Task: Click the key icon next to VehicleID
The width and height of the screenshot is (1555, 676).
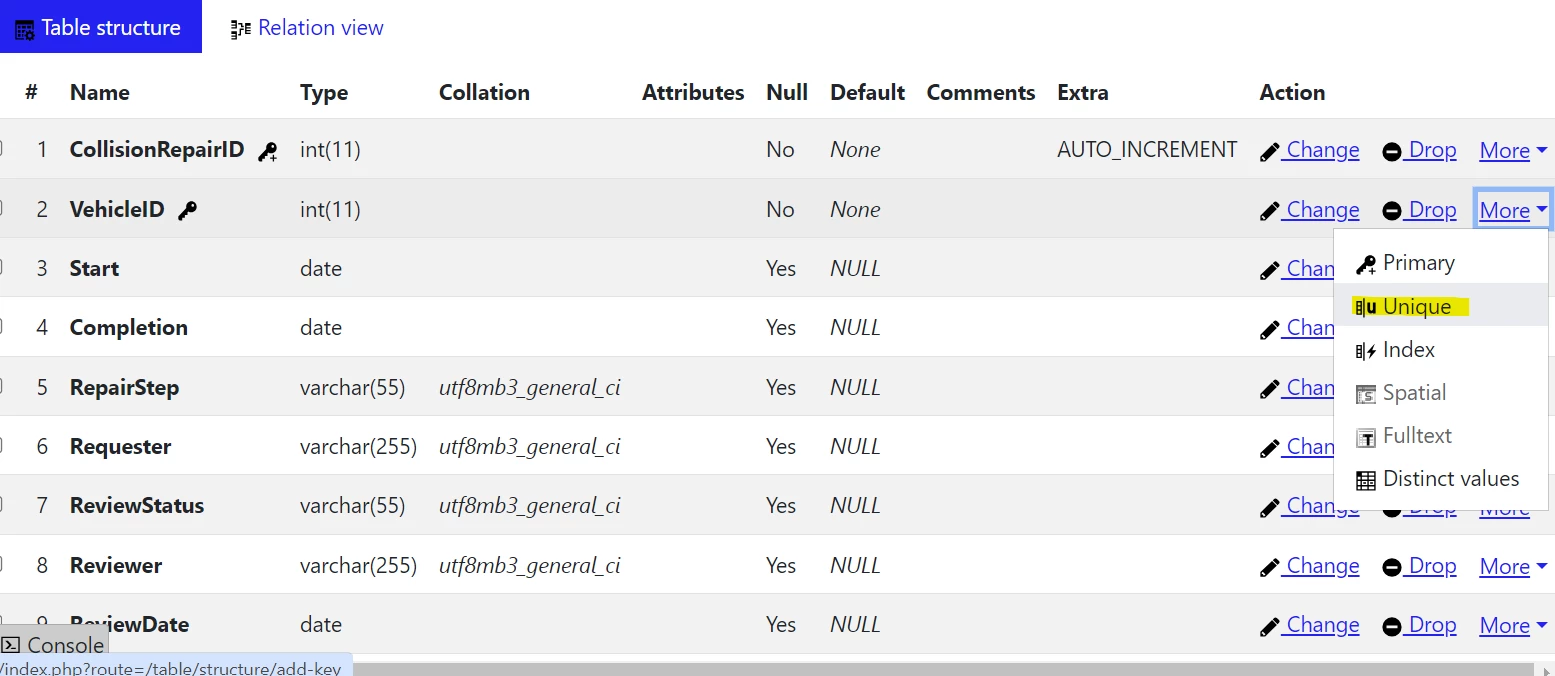Action: point(187,211)
